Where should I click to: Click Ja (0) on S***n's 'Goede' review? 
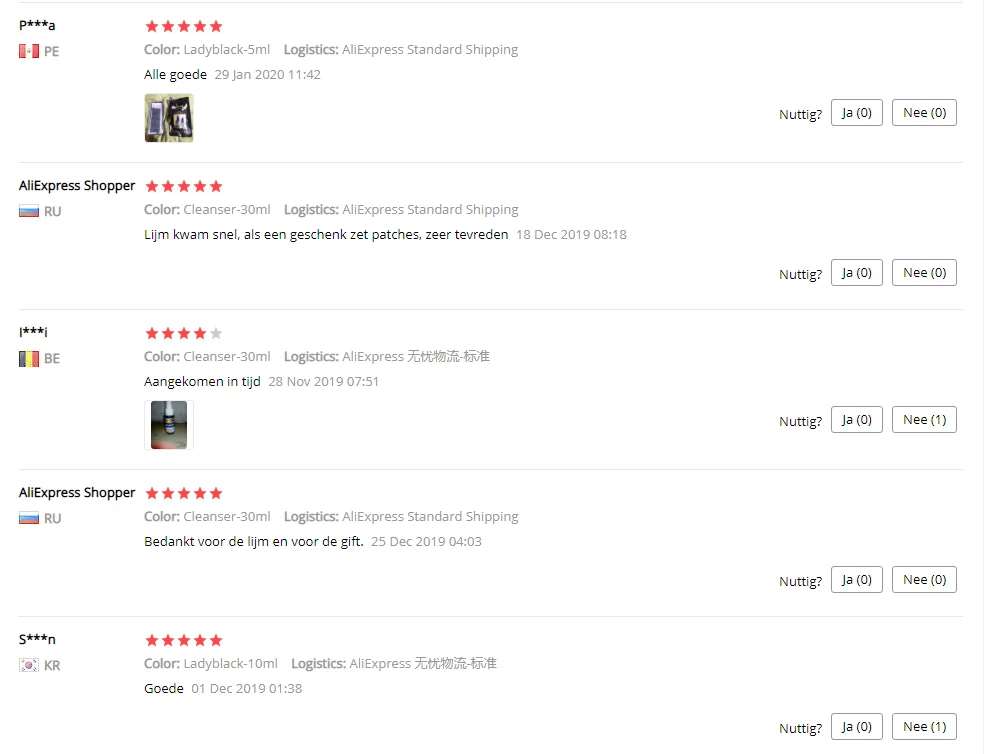(x=857, y=727)
